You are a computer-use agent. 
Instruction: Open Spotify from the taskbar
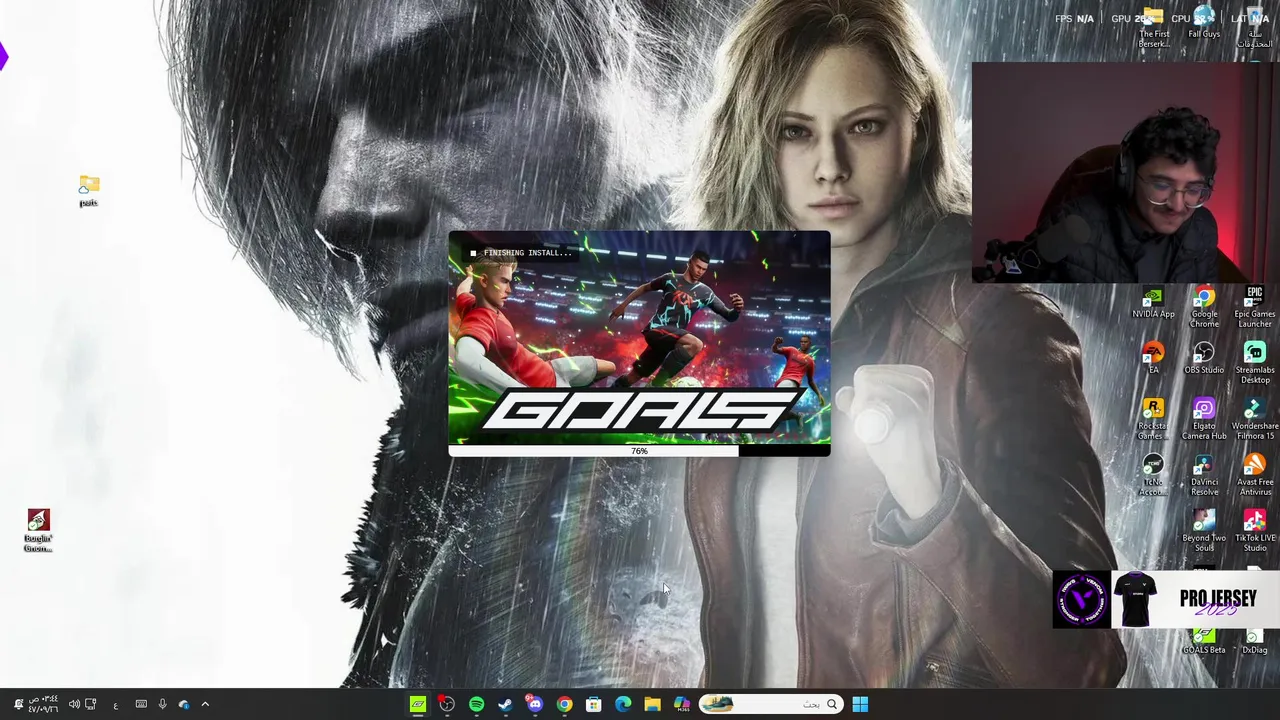point(476,704)
